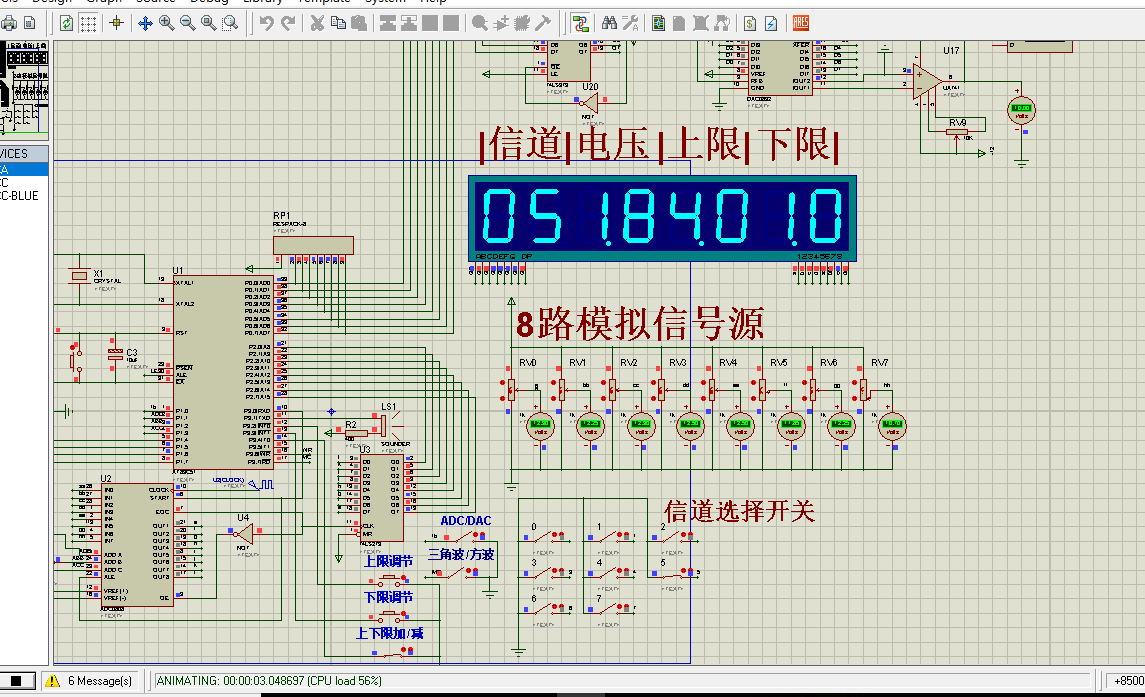This screenshot has height=697, width=1145.
Task: Click the Electrical Rule Check icon
Action: click(x=771, y=23)
